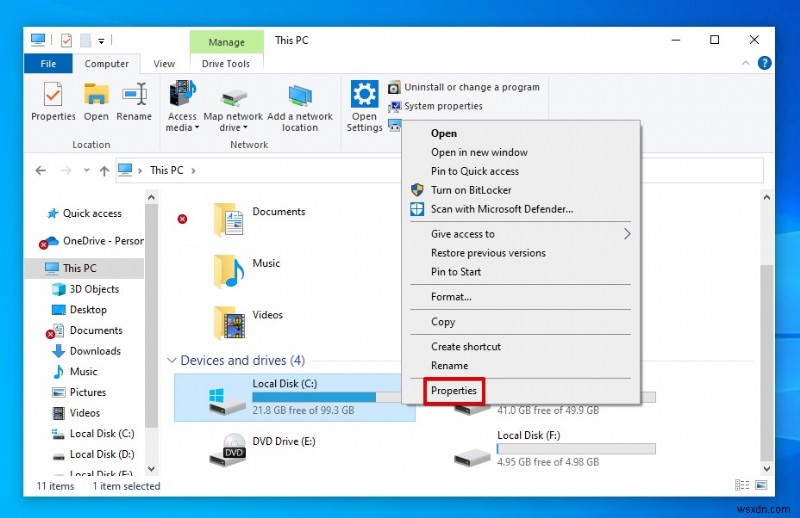Click the Up one level arrow

click(x=104, y=170)
